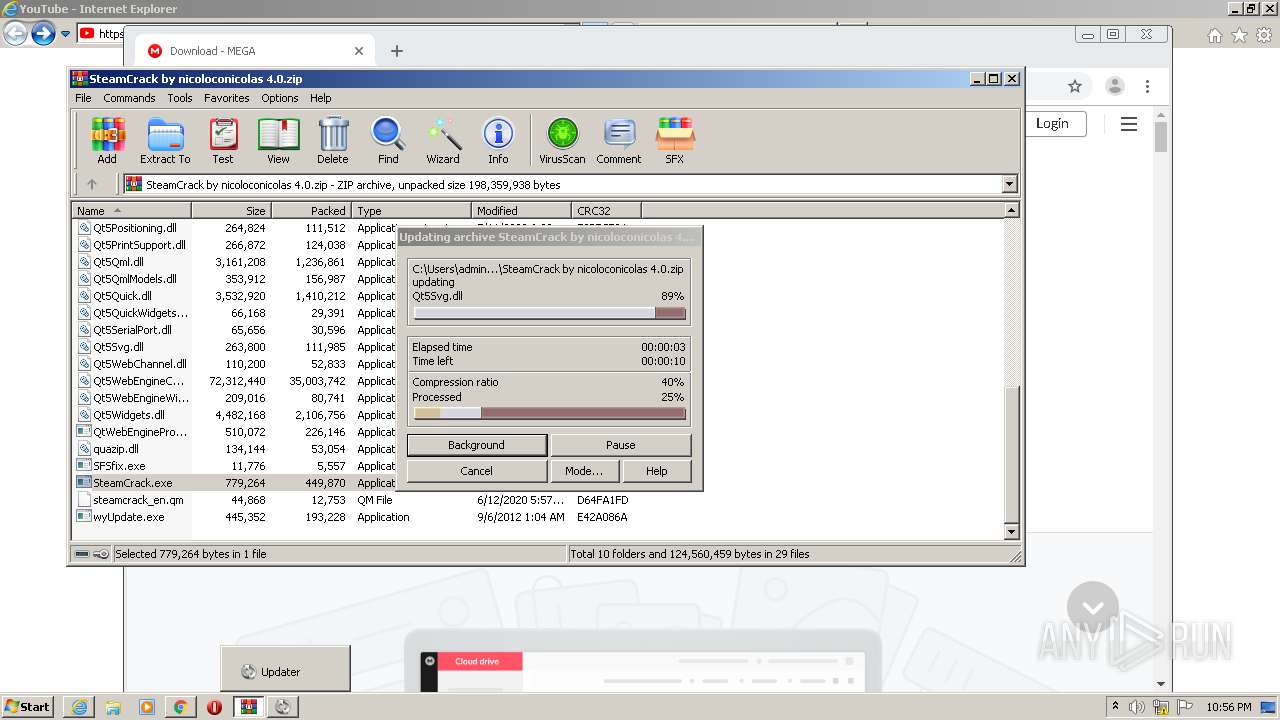Screen dimensions: 1280x720
Task: Select quazip.dll in the file list
Action: (116, 449)
